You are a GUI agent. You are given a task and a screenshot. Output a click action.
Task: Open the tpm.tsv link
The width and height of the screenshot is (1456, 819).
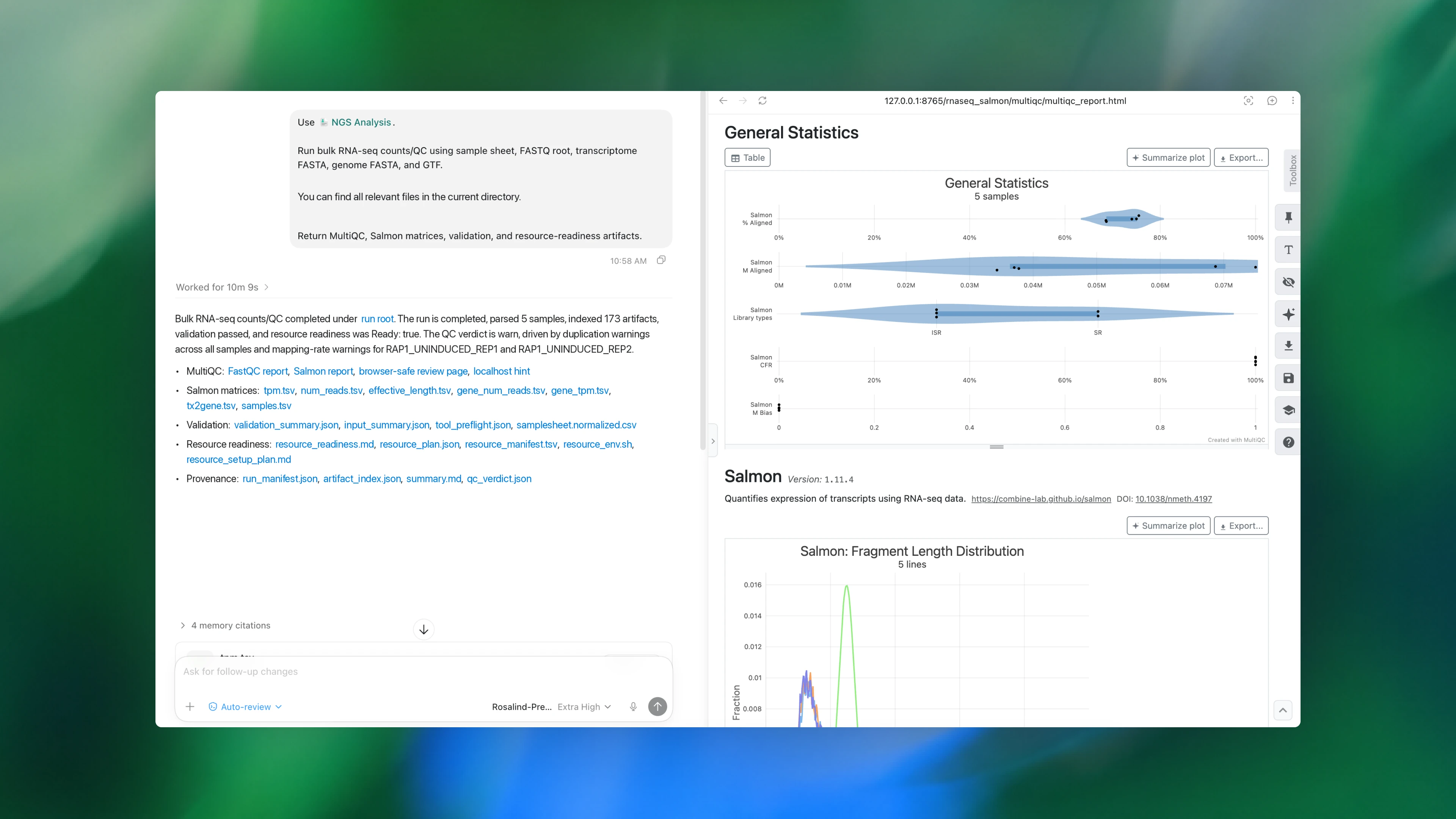point(279,391)
